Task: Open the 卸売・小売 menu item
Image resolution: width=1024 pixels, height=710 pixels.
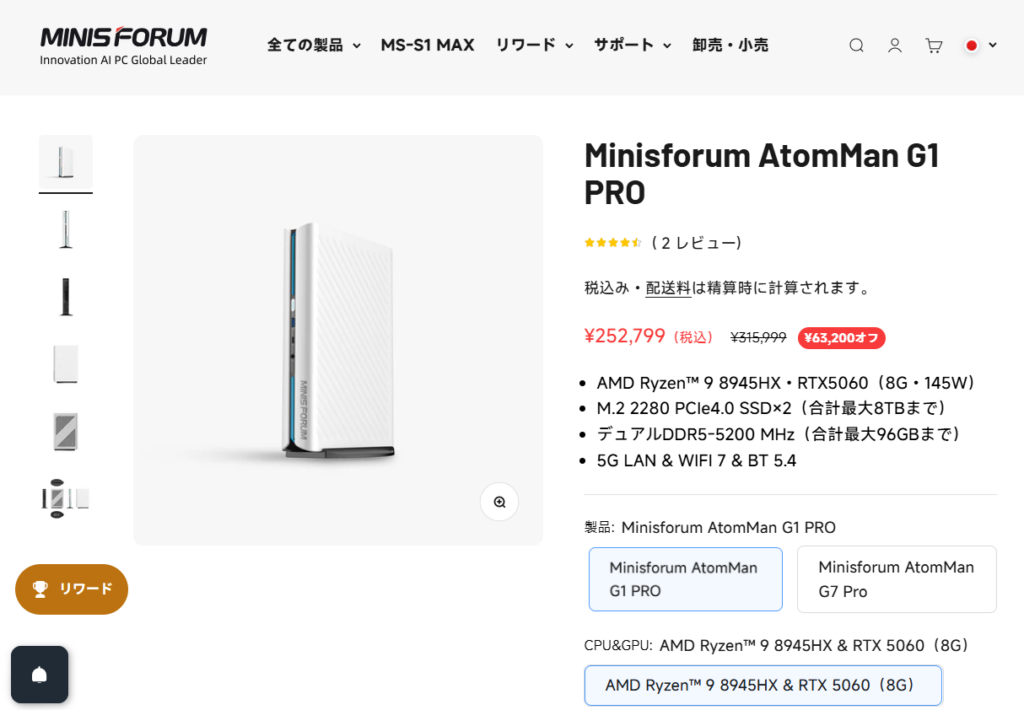Action: (x=730, y=45)
